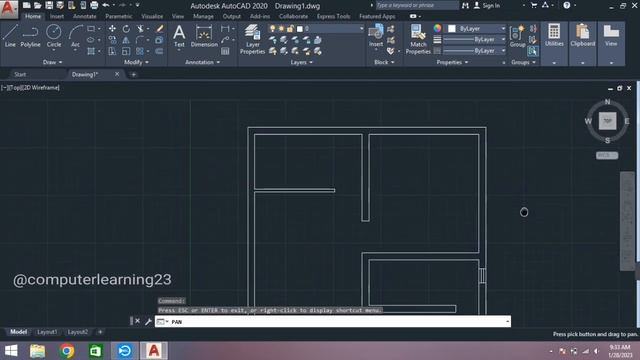This screenshot has height=360, width=640.
Task: Expand the Annotation panel
Action: [x=202, y=62]
